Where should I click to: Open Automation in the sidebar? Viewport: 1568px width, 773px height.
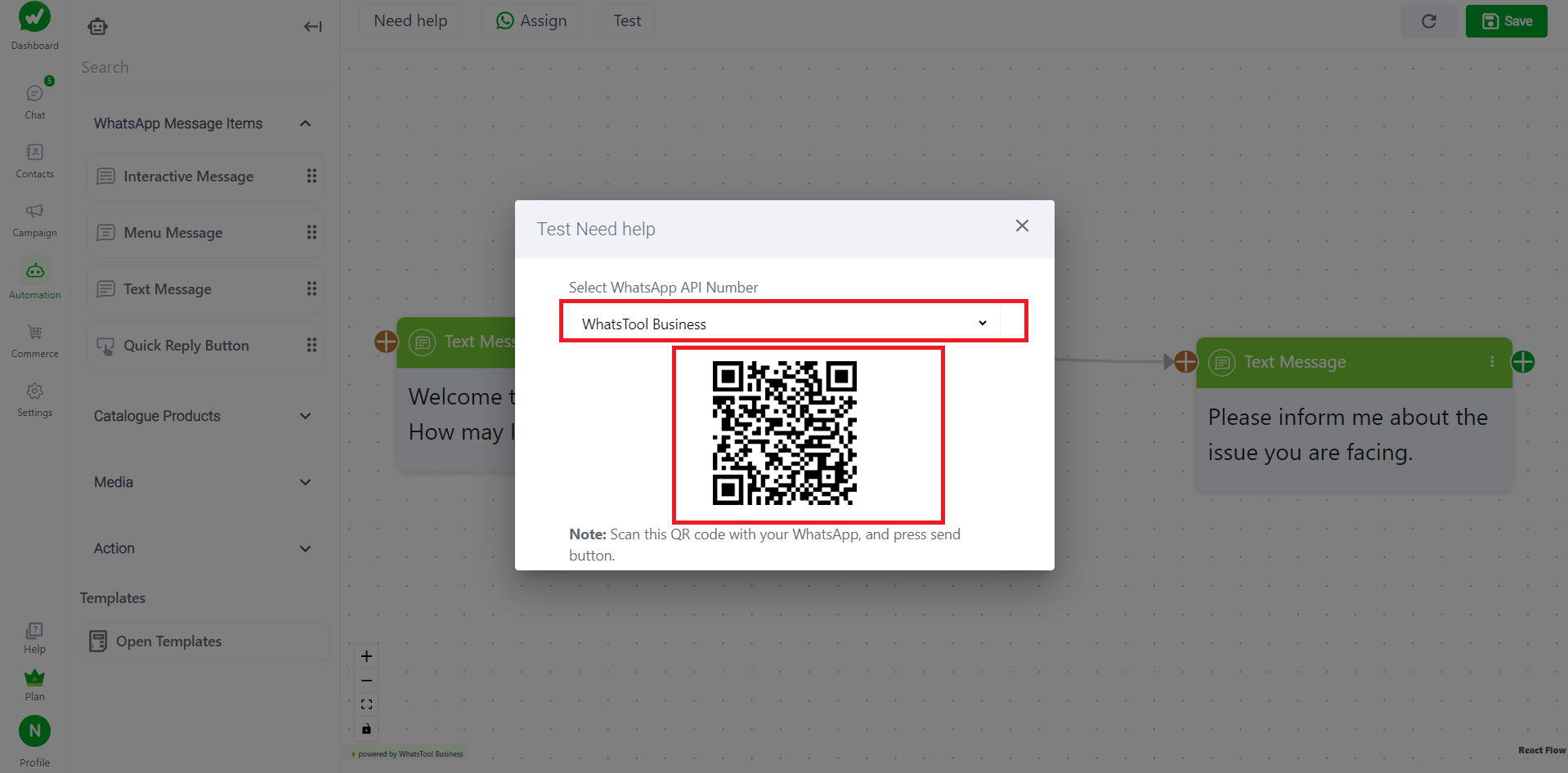34,280
